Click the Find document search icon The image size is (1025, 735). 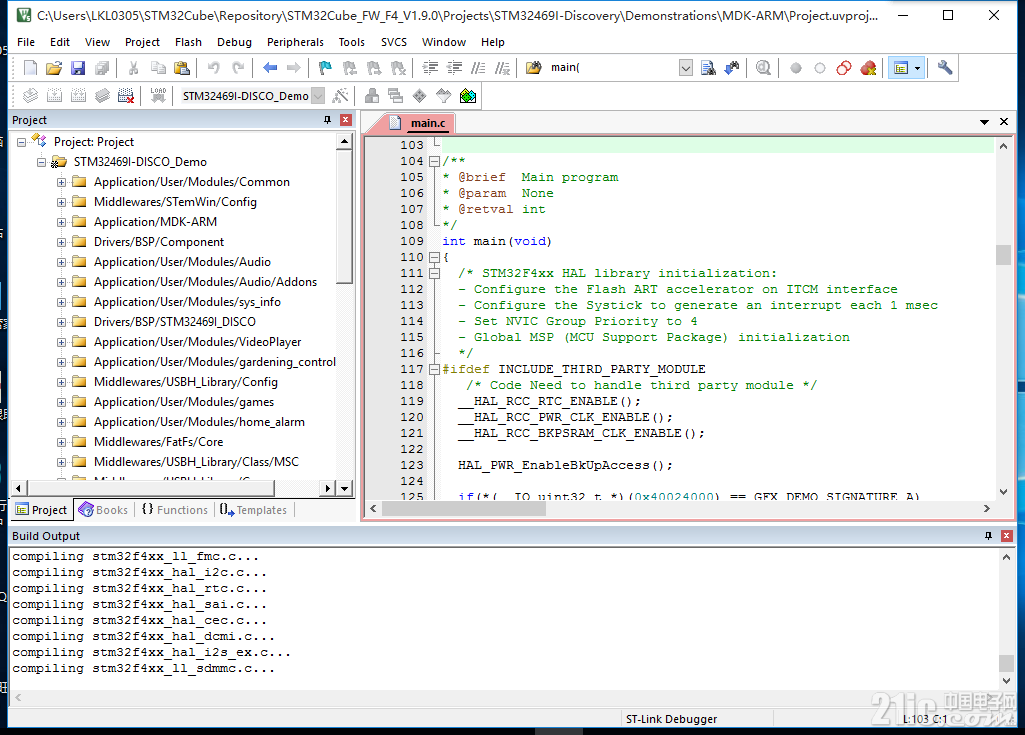[708, 68]
